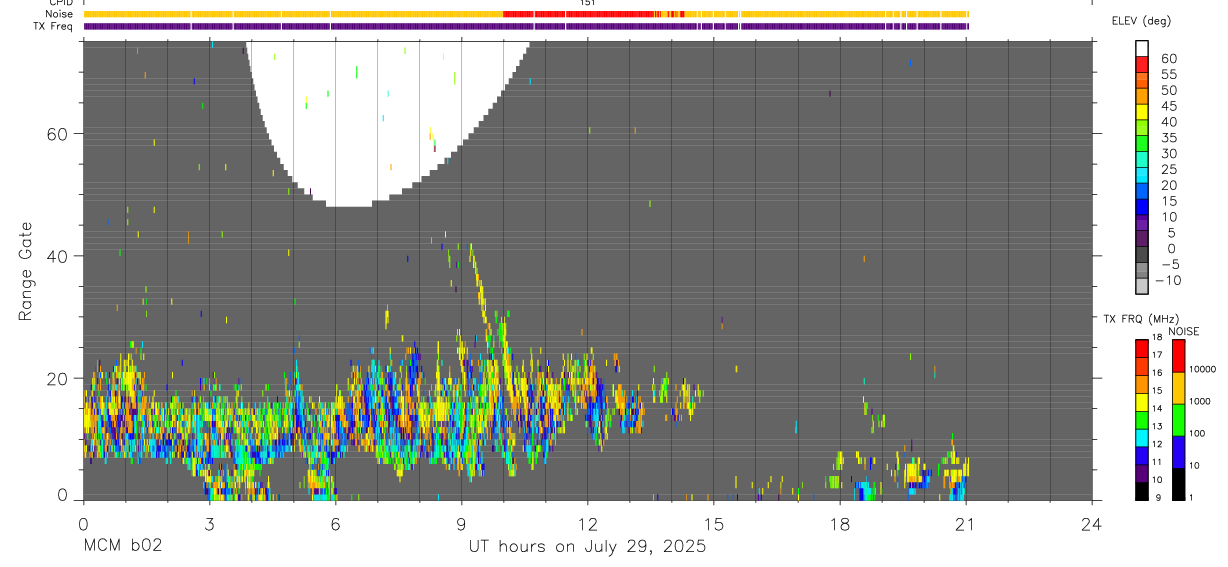Click ELEV legend tick '25'
Viewport: 1228px width, 567px height.
[x=1168, y=170]
